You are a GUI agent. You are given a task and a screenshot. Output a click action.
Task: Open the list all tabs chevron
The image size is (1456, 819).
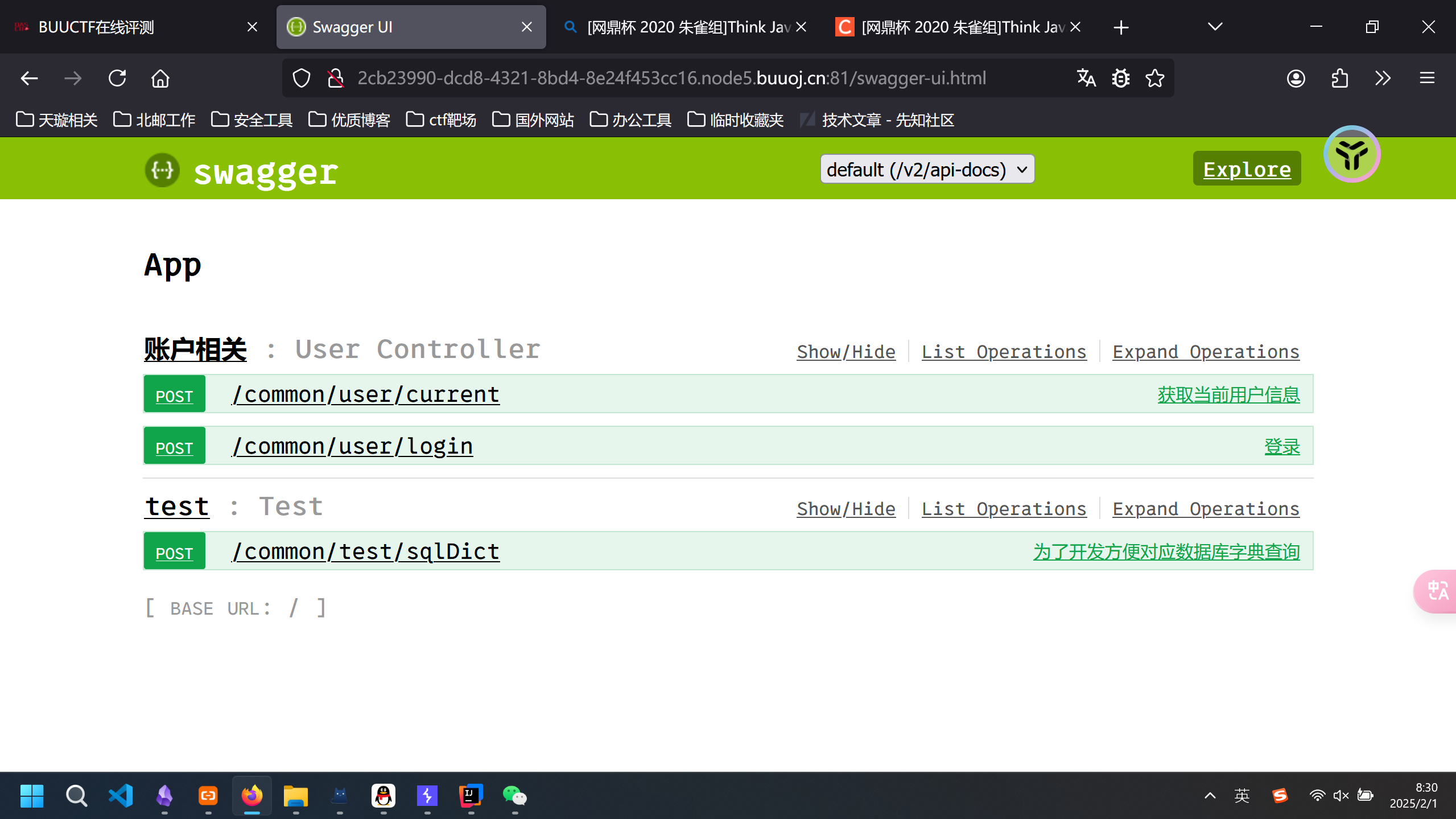pos(1215,27)
